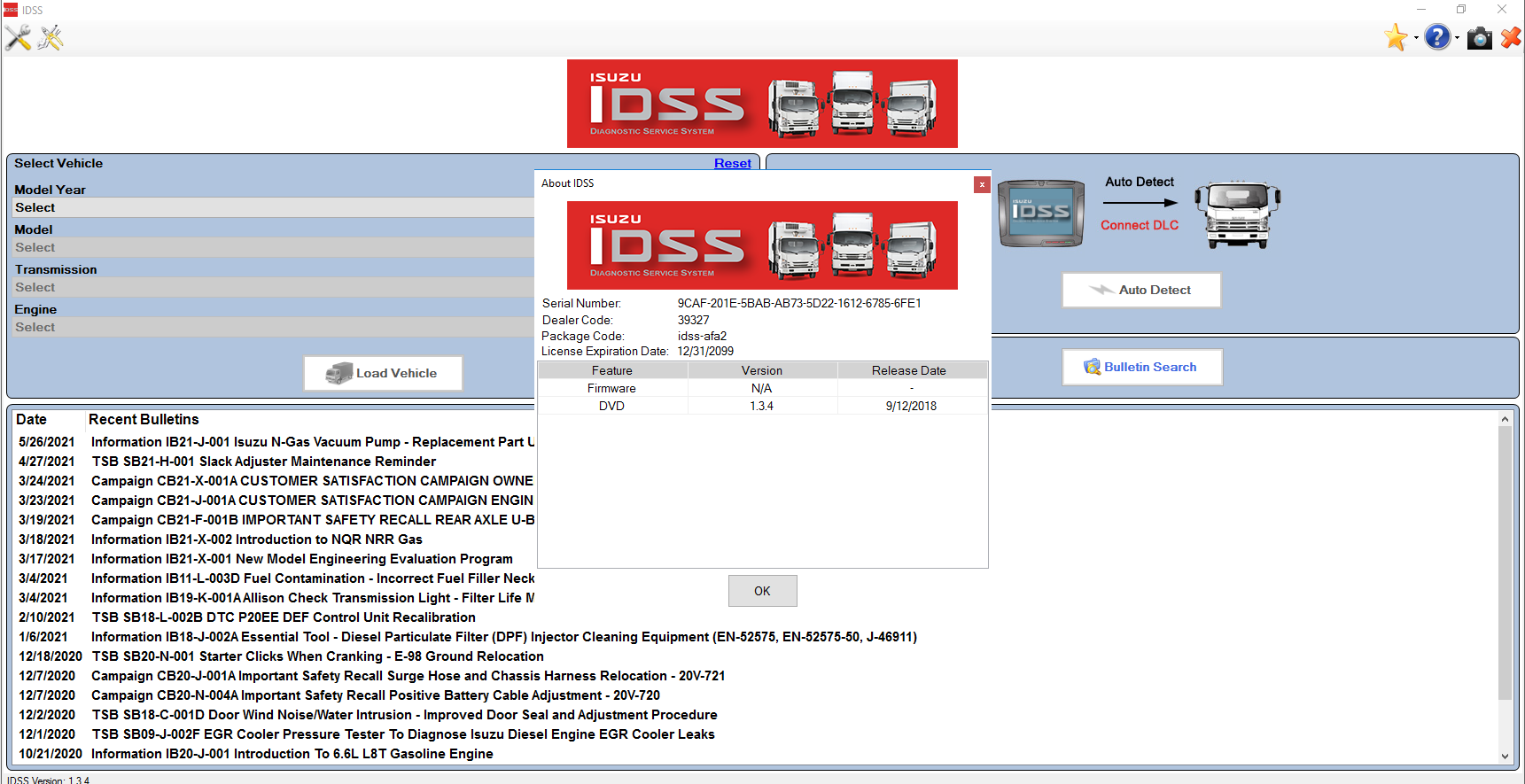Open SB18-L-002B DTC P20EE DEF Recalibration
The height and width of the screenshot is (784, 1525).
(x=284, y=617)
